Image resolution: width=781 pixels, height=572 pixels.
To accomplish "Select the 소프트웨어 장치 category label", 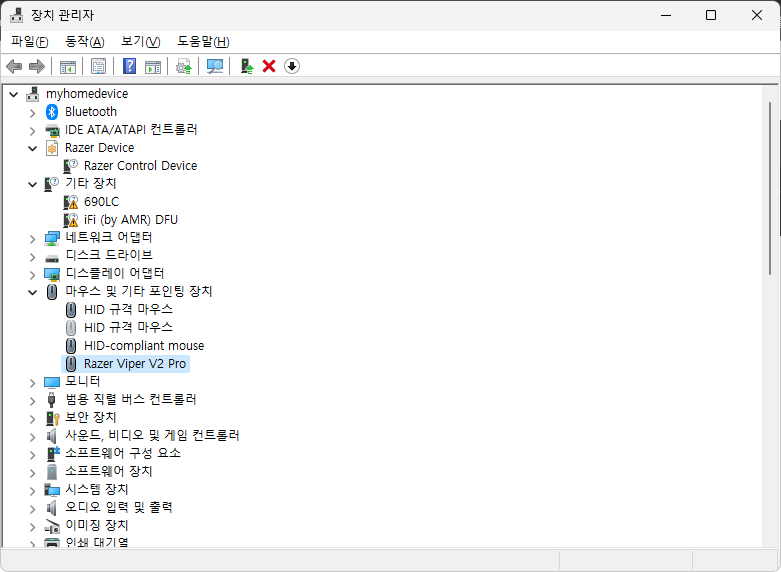I will click(x=109, y=471).
